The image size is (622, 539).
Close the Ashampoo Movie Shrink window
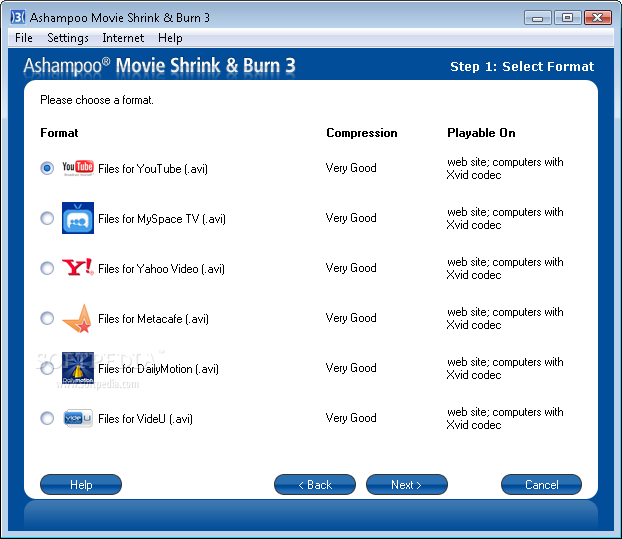tap(597, 18)
